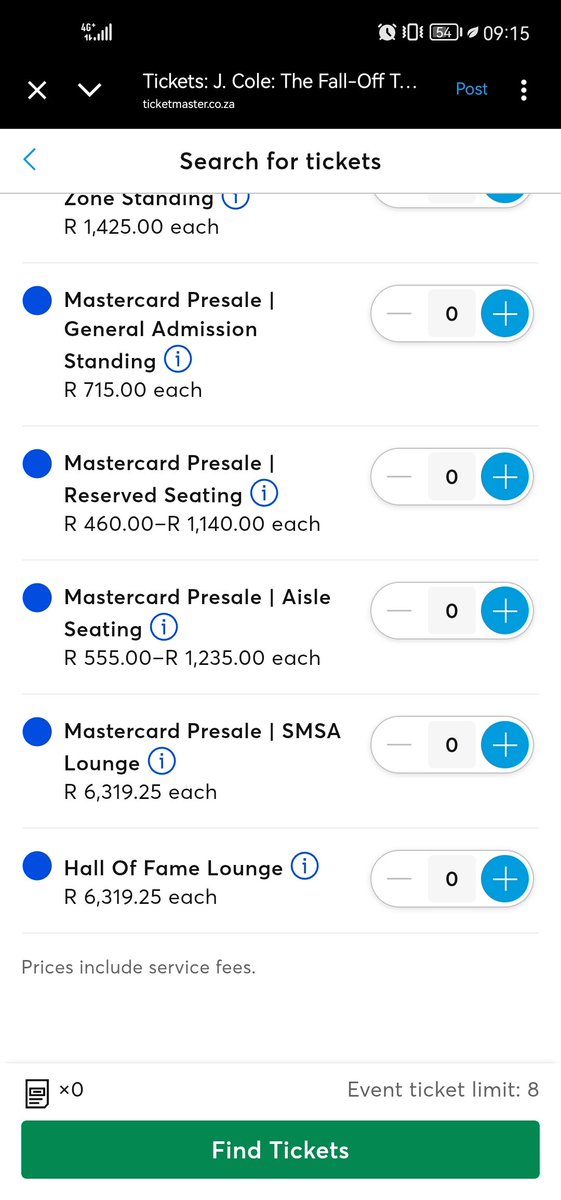Open info icon beside Reserved Seating
561x1200 pixels.
point(264,493)
